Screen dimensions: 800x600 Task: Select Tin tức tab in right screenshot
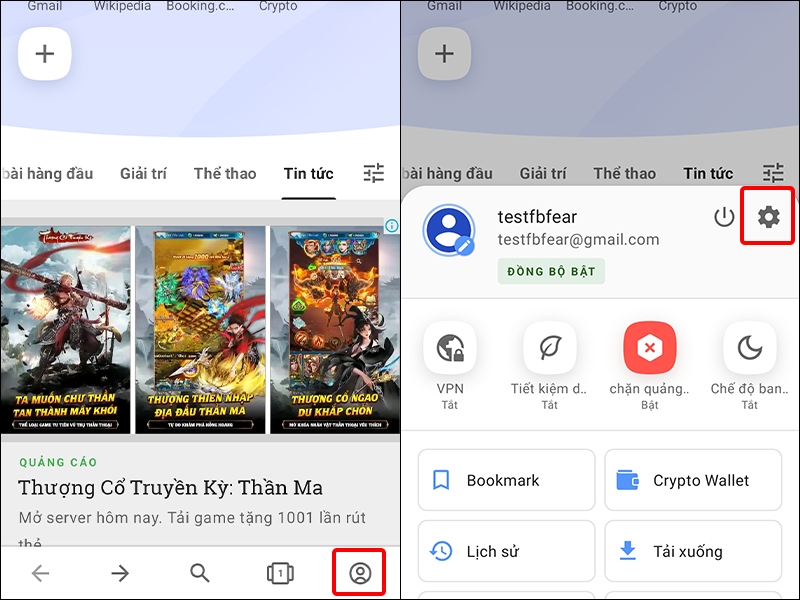(708, 174)
